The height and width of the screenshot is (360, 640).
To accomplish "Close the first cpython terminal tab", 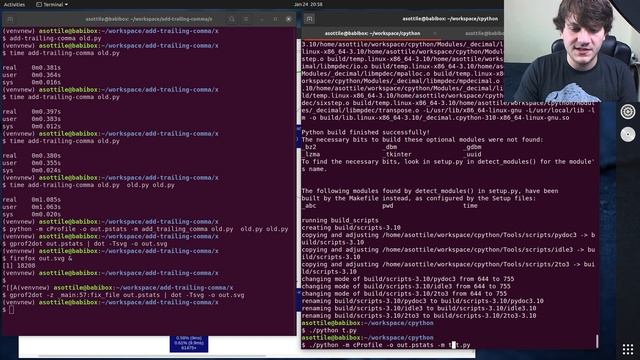I will click(x=435, y=33).
